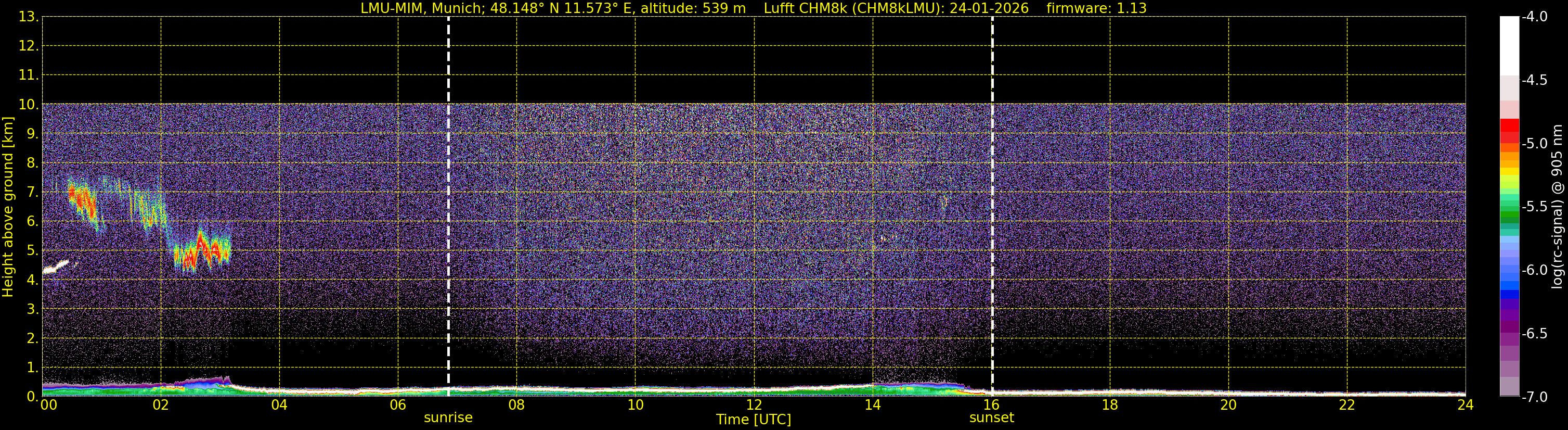
Task: Click the '24' tick at the time axis end
Action: [x=1465, y=405]
